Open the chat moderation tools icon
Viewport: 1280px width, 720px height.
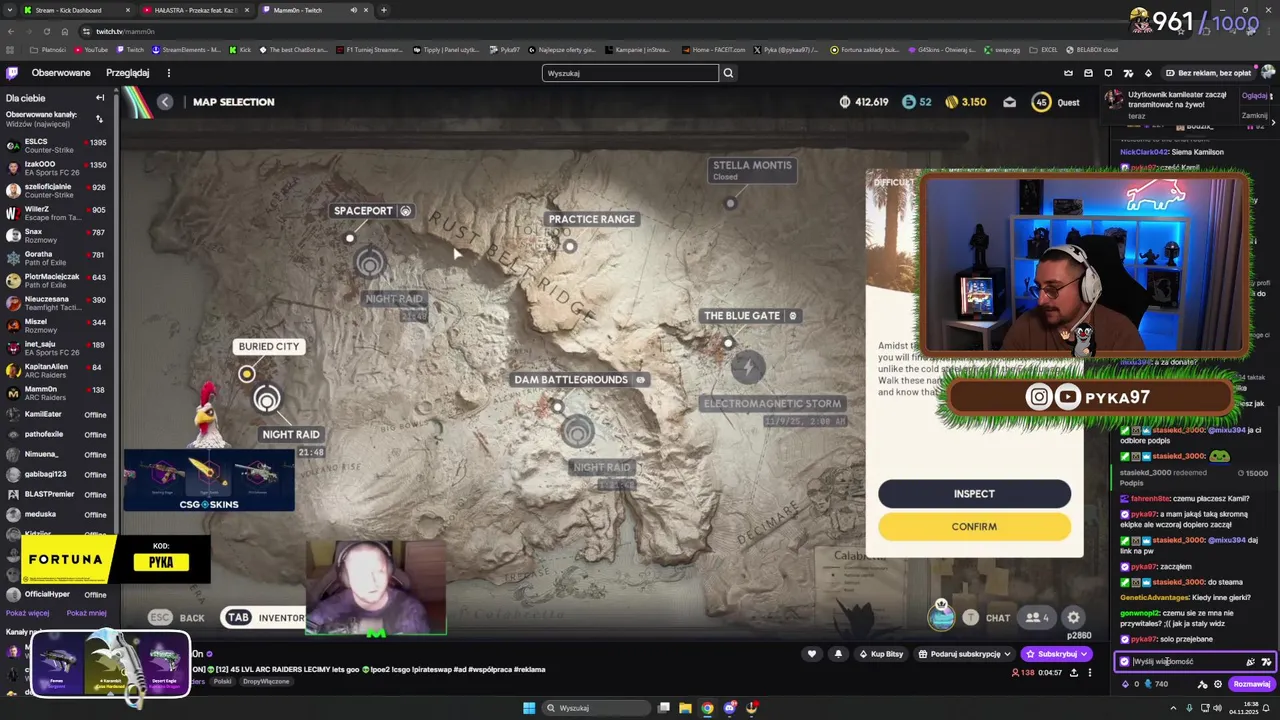pos(1202,684)
